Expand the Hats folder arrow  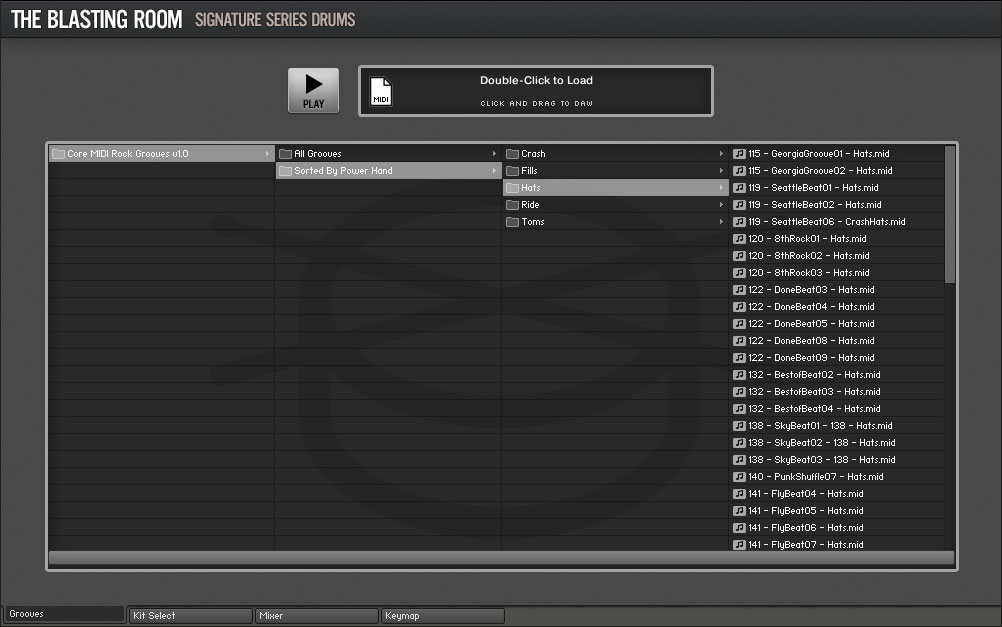pyautogui.click(x=721, y=187)
